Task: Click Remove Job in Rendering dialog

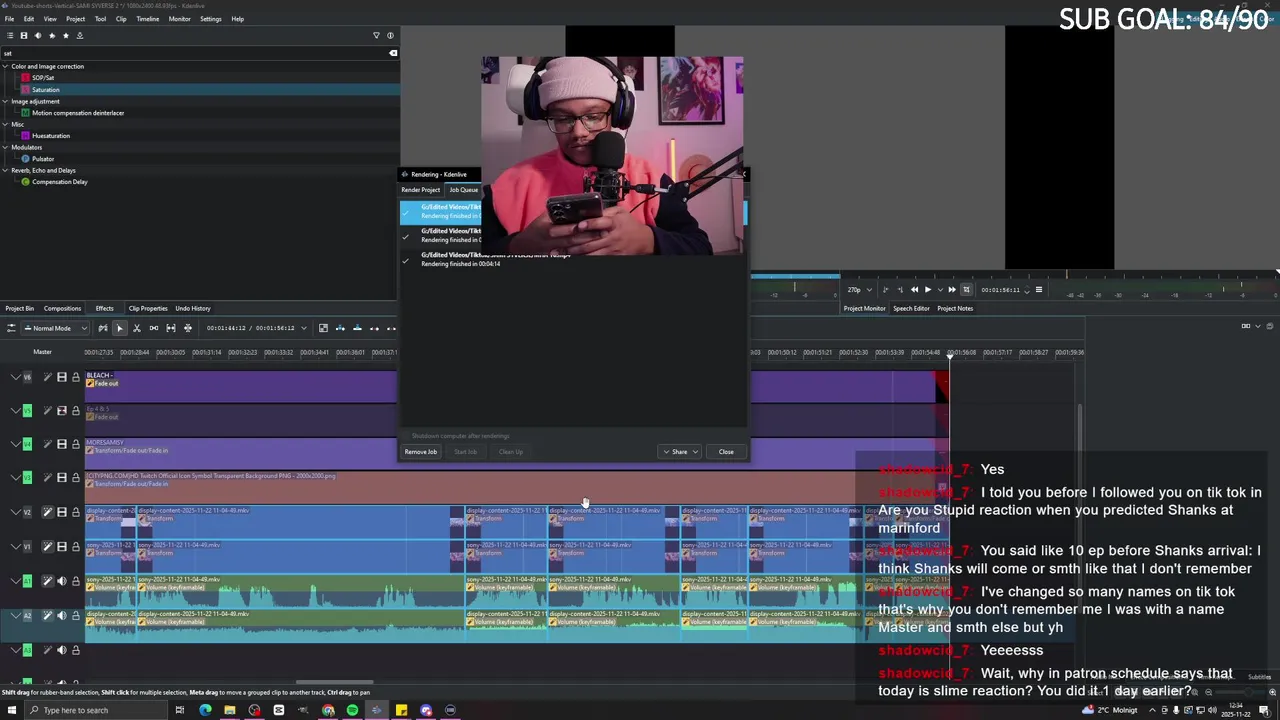Action: coord(420,452)
